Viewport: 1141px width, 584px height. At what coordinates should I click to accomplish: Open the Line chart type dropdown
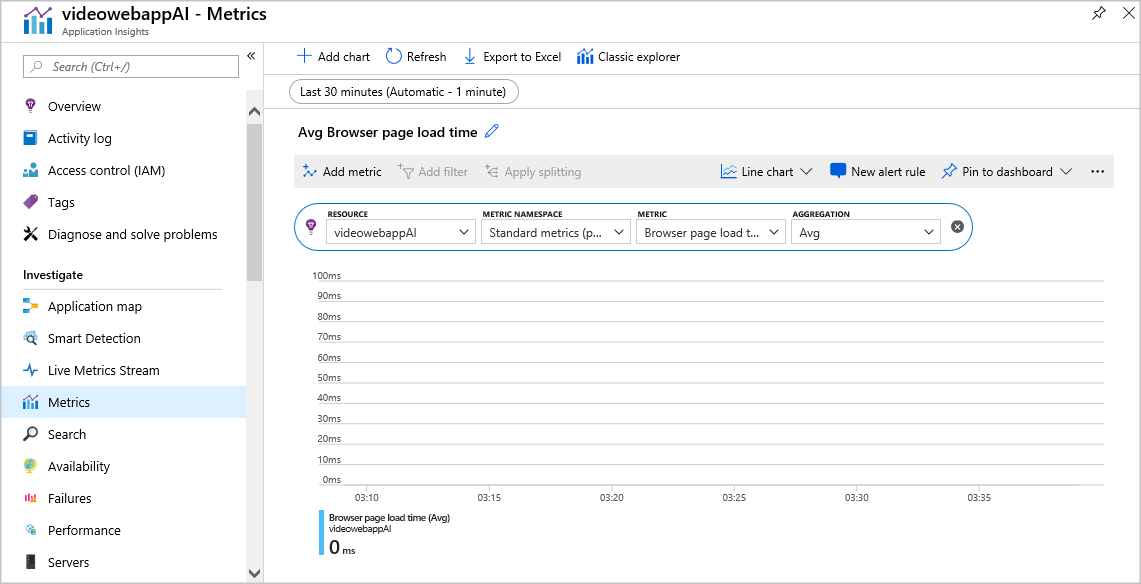click(766, 172)
